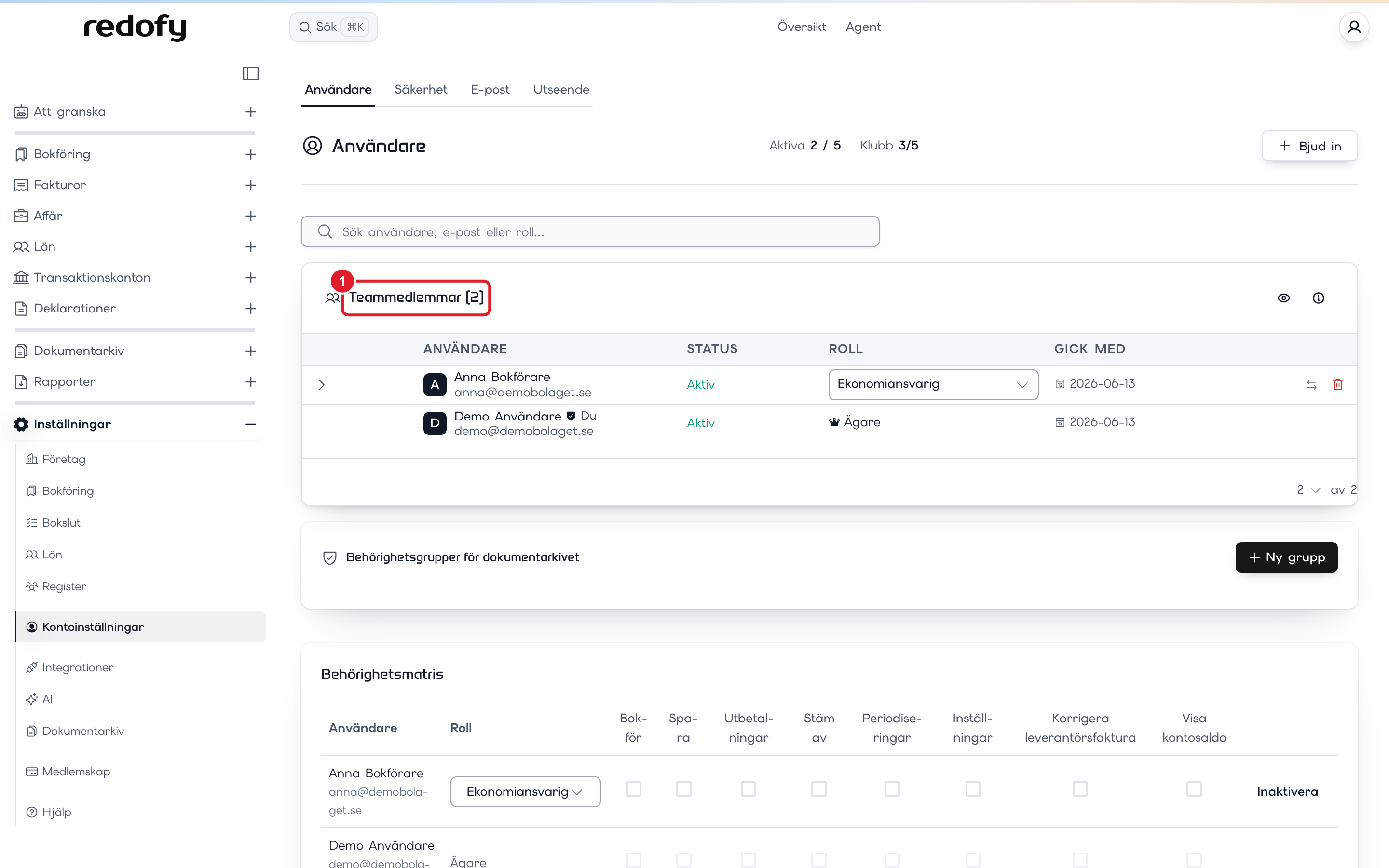This screenshot has width=1389, height=868.
Task: Open the Ekonomiansvarig role dropdown in table
Action: point(933,384)
